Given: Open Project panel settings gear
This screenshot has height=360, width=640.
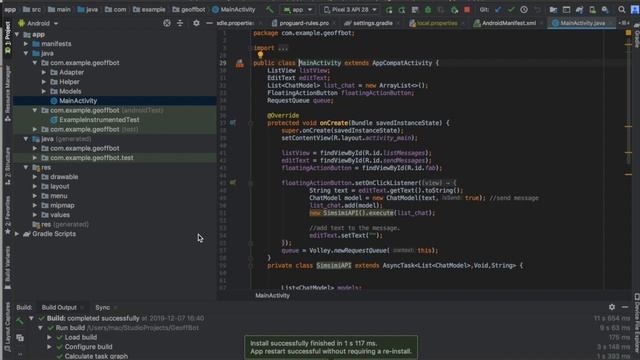Looking at the screenshot, I should 196,23.
